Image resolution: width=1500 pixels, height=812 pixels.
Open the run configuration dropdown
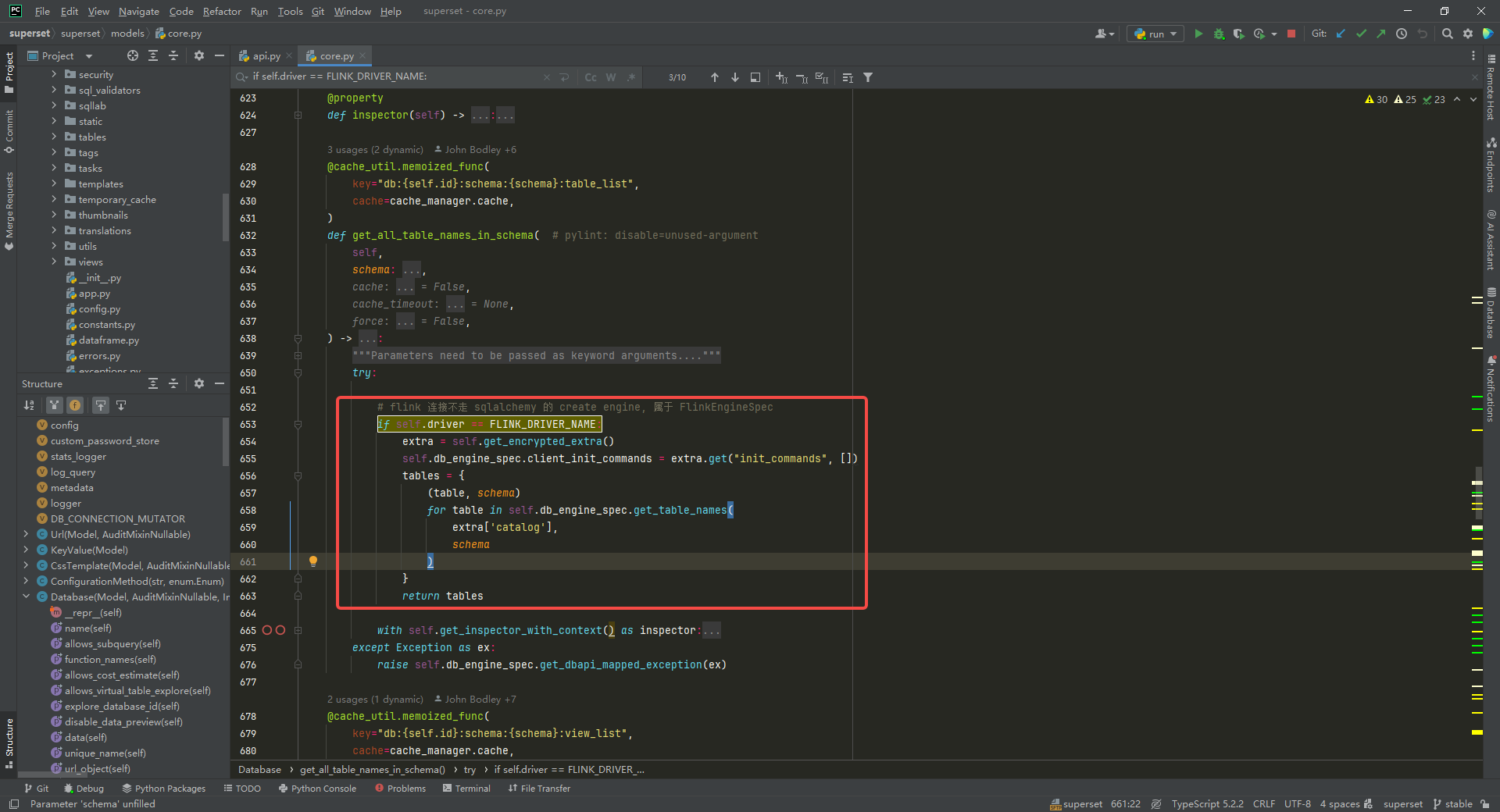(x=1155, y=34)
